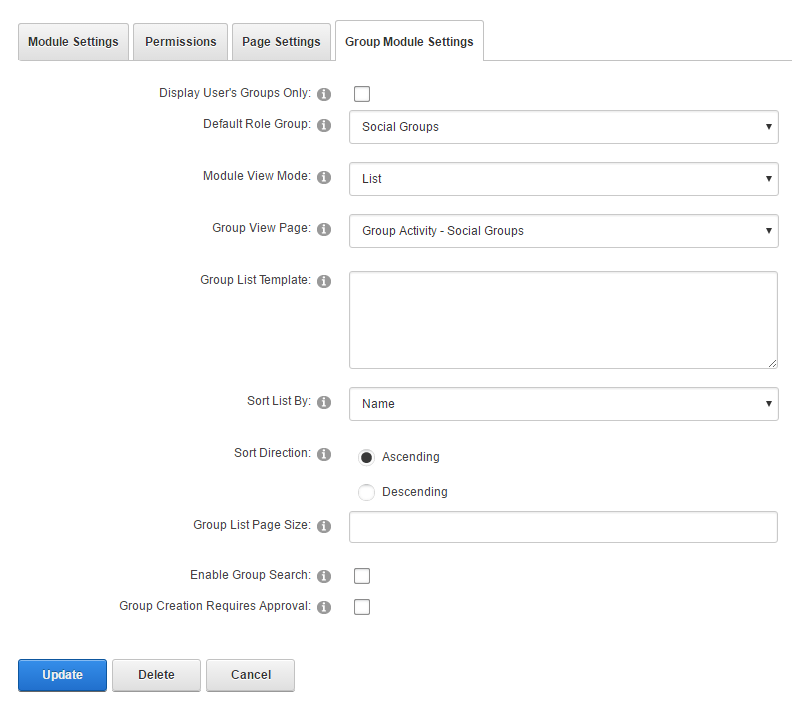This screenshot has width=792, height=711.
Task: Click info icon for Group List Page Size
Action: click(x=324, y=526)
